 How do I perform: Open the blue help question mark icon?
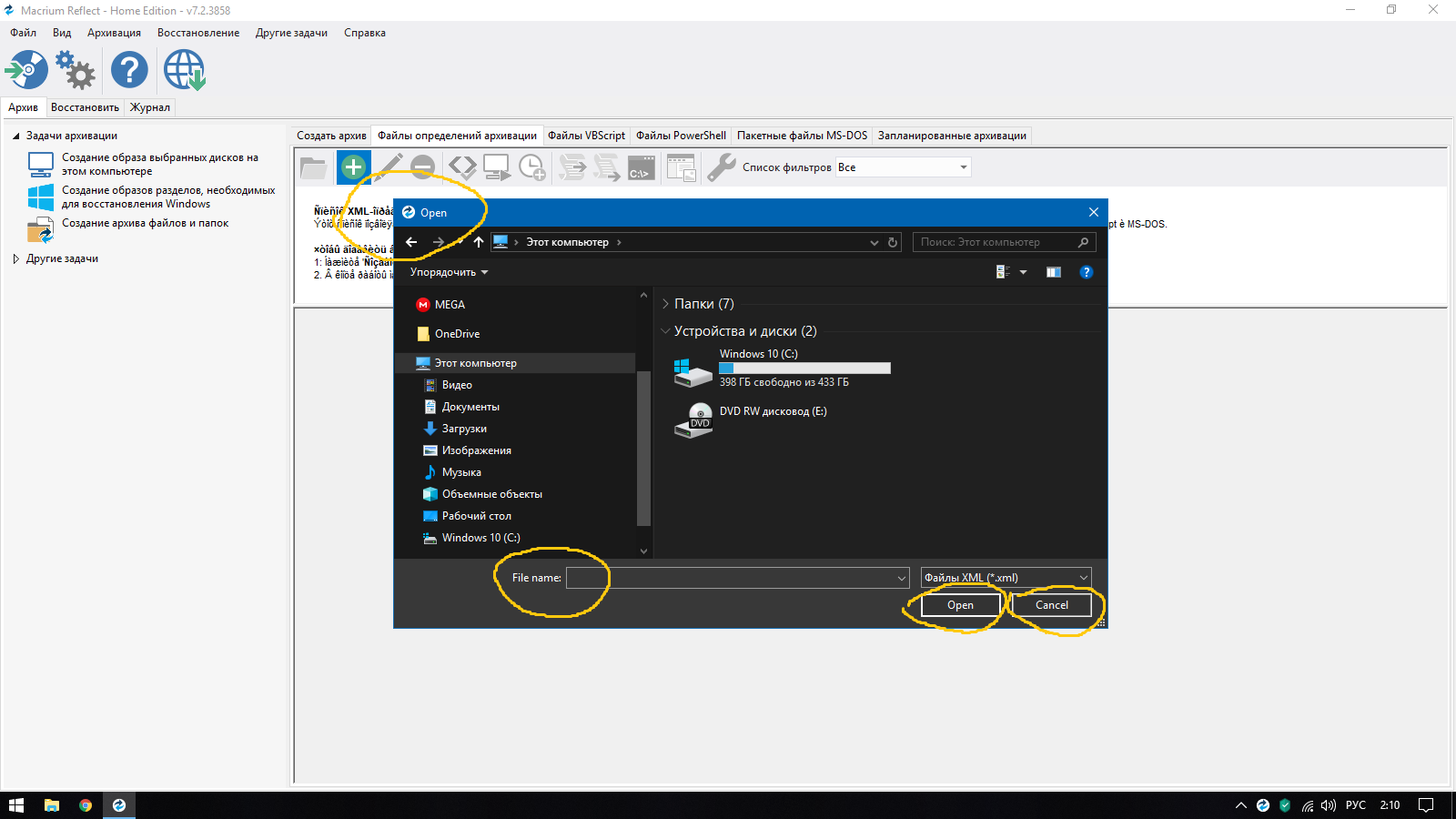click(x=129, y=70)
